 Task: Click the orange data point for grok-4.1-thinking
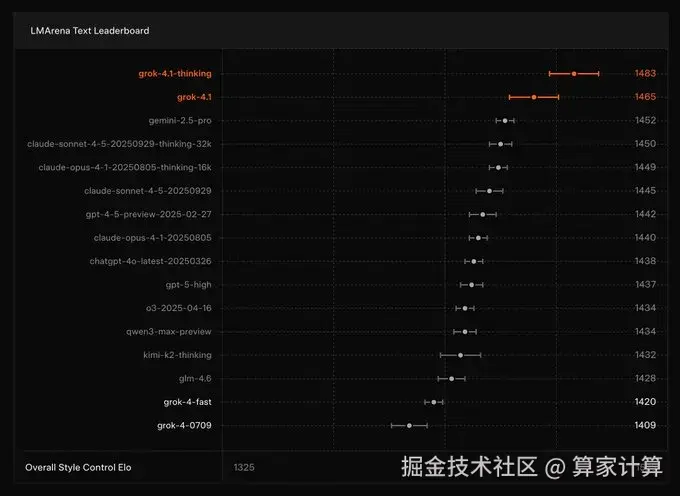pyautogui.click(x=574, y=74)
